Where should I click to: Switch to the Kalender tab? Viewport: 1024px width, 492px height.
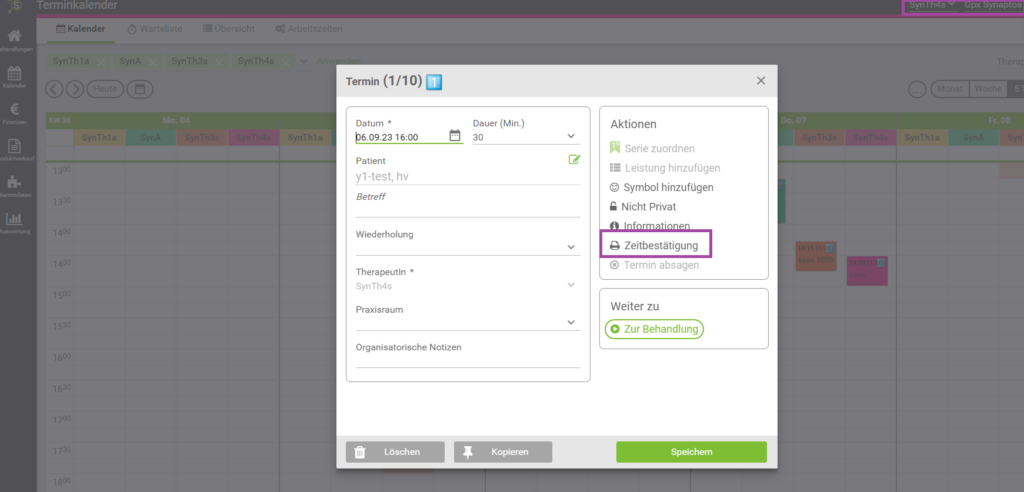(81, 29)
